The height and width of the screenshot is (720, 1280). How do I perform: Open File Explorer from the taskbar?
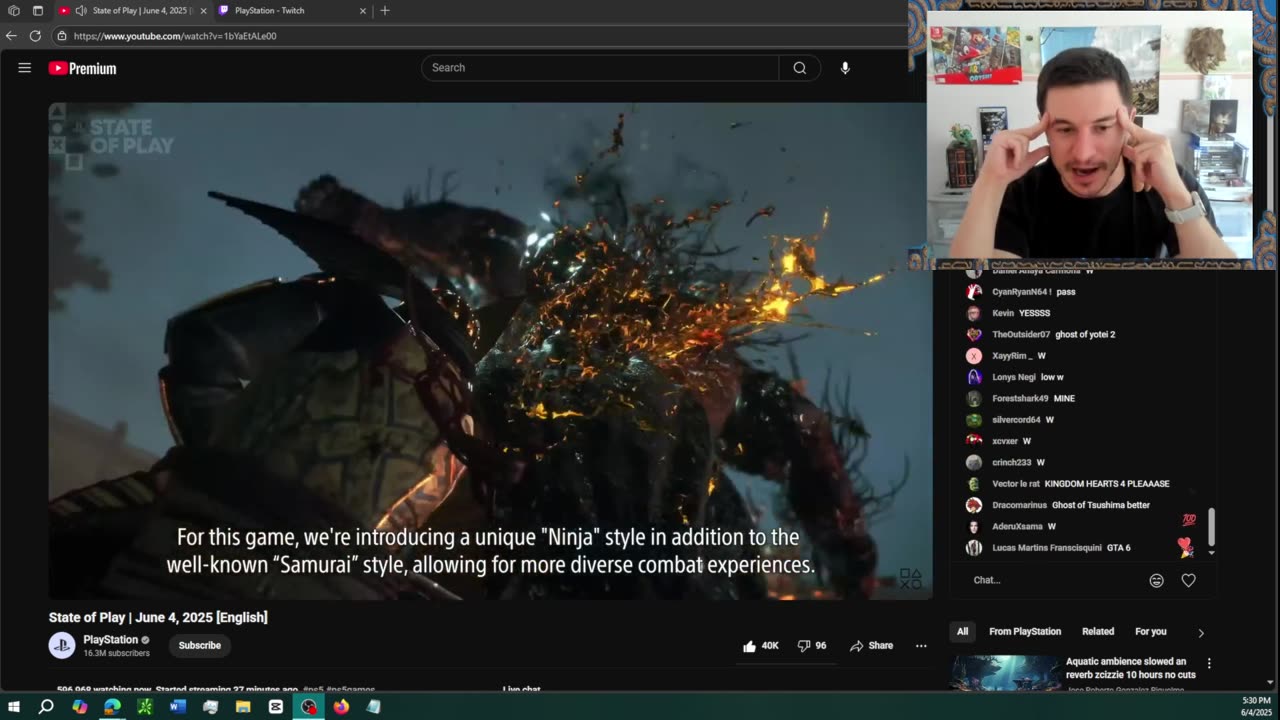(x=243, y=707)
